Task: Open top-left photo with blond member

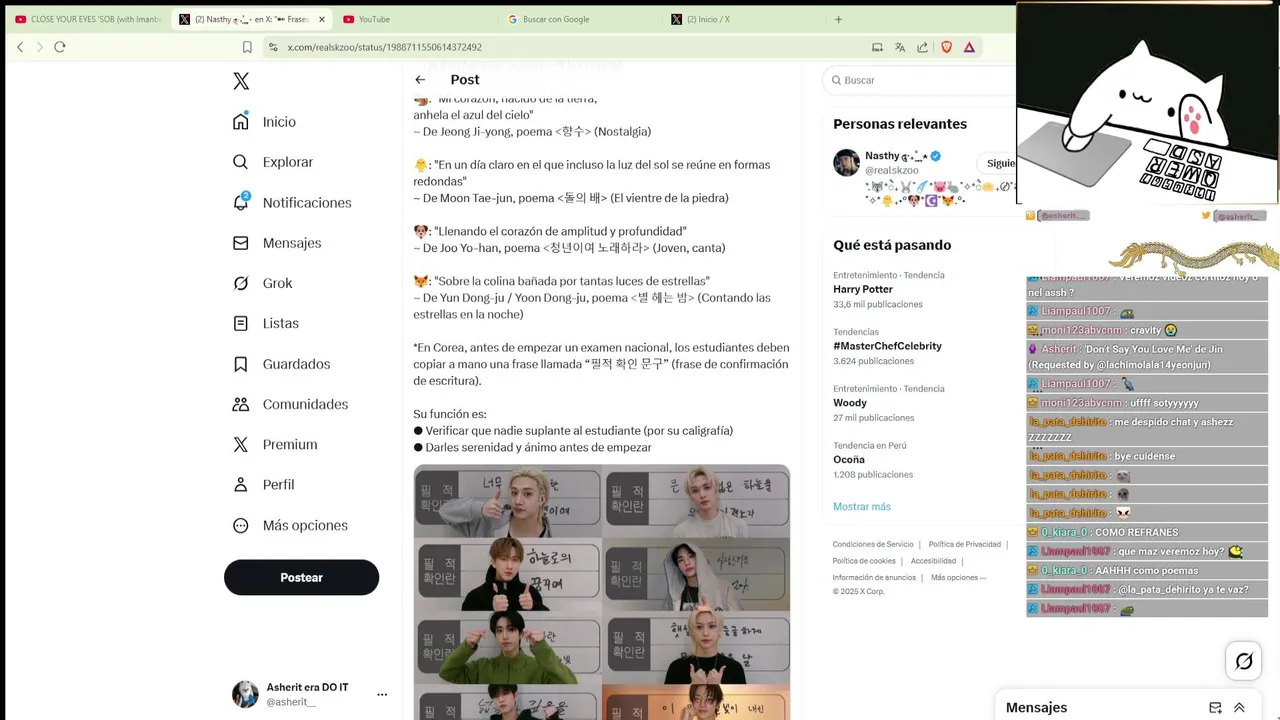Action: pyautogui.click(x=507, y=501)
